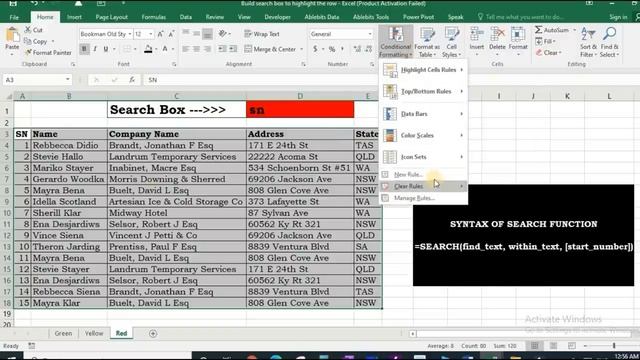Switch to Page Layout view icon

[x=553, y=346]
